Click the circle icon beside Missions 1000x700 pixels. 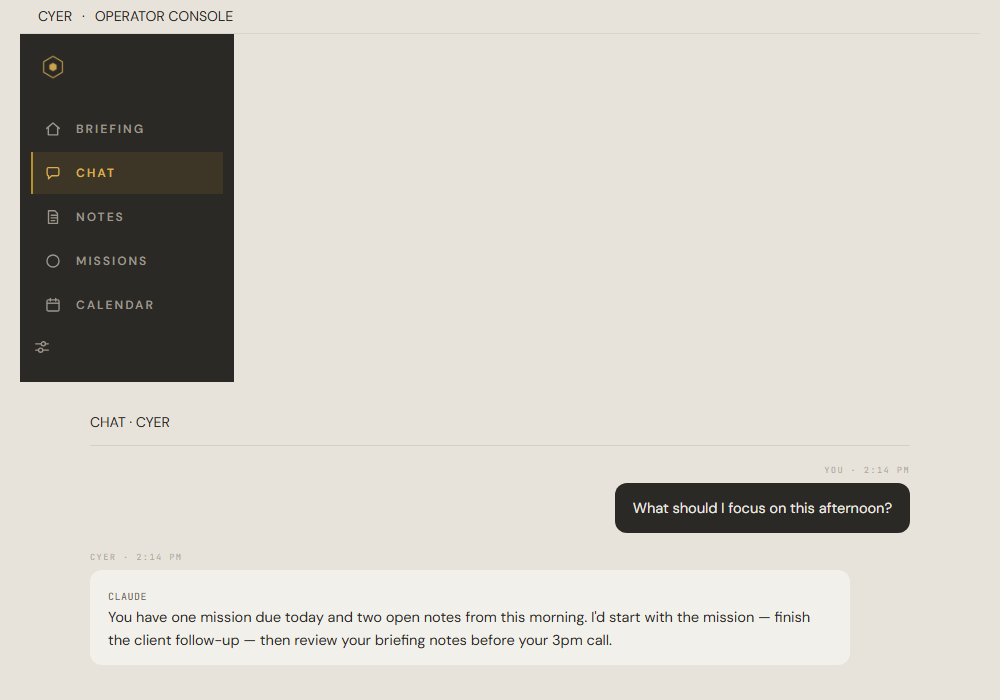(53, 261)
